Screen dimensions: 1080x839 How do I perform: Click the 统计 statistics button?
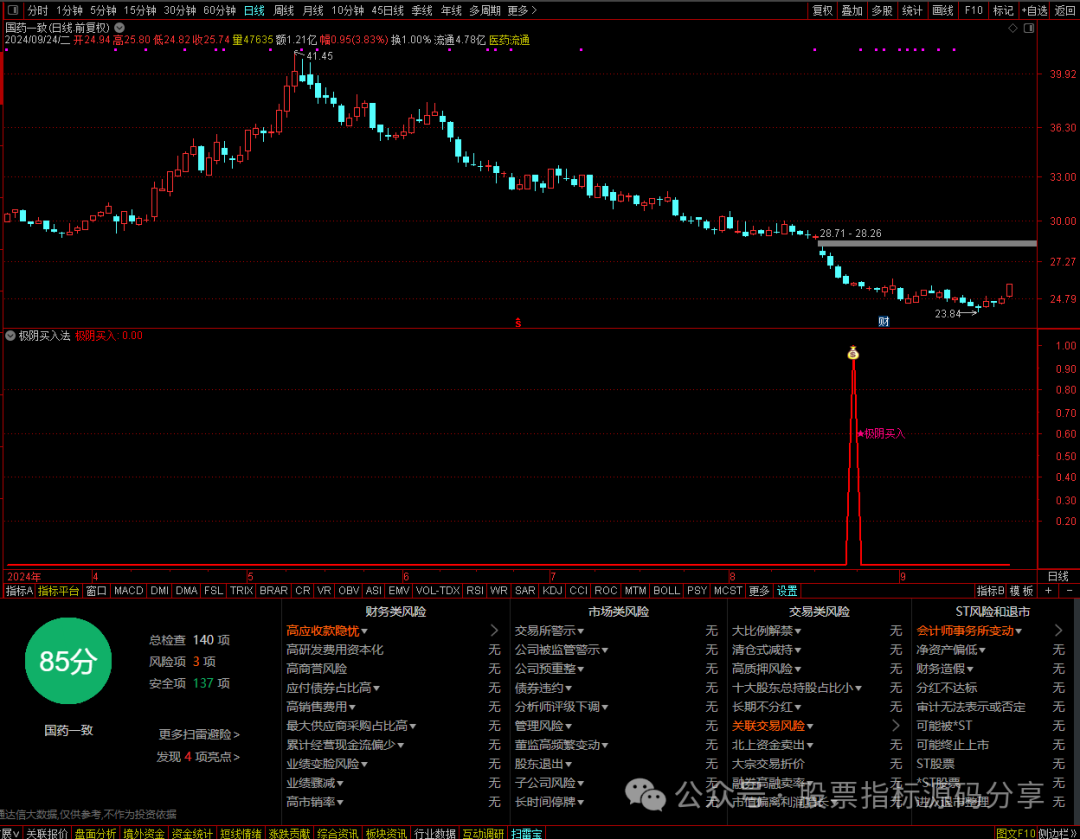pyautogui.click(x=912, y=10)
